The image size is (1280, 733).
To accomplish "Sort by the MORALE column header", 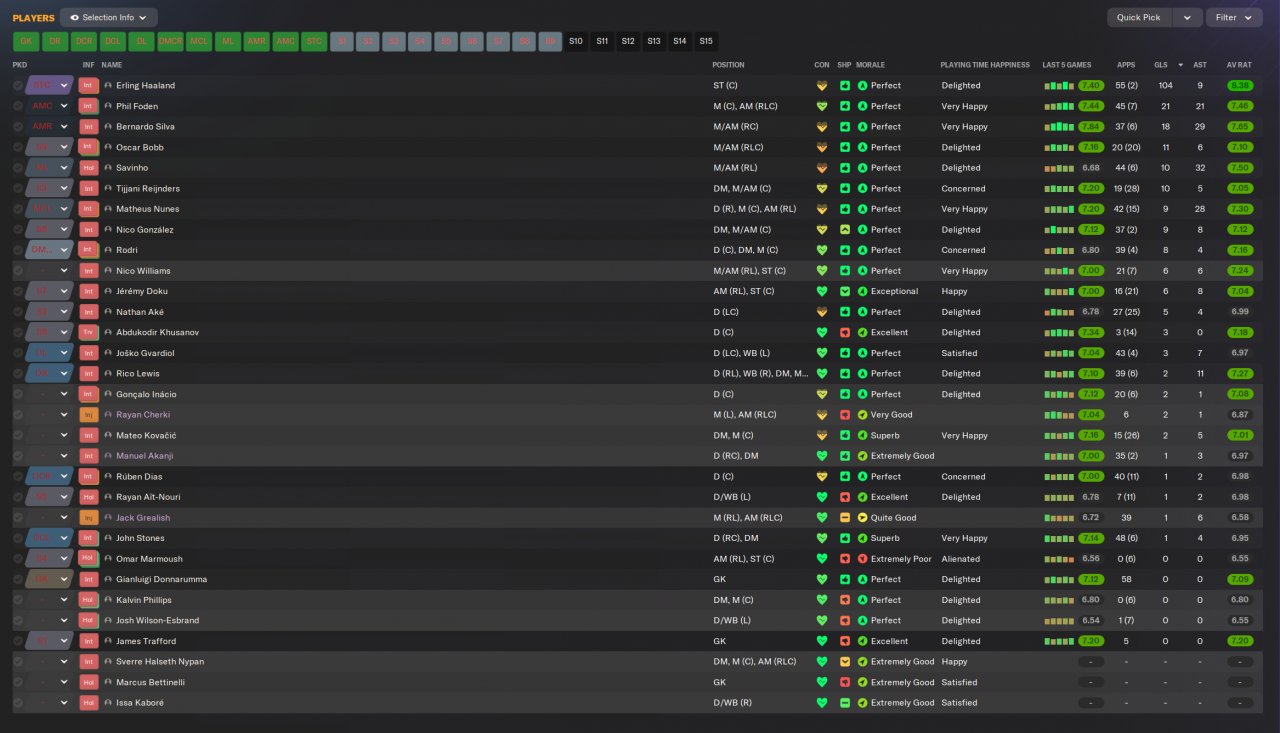I will pos(872,65).
